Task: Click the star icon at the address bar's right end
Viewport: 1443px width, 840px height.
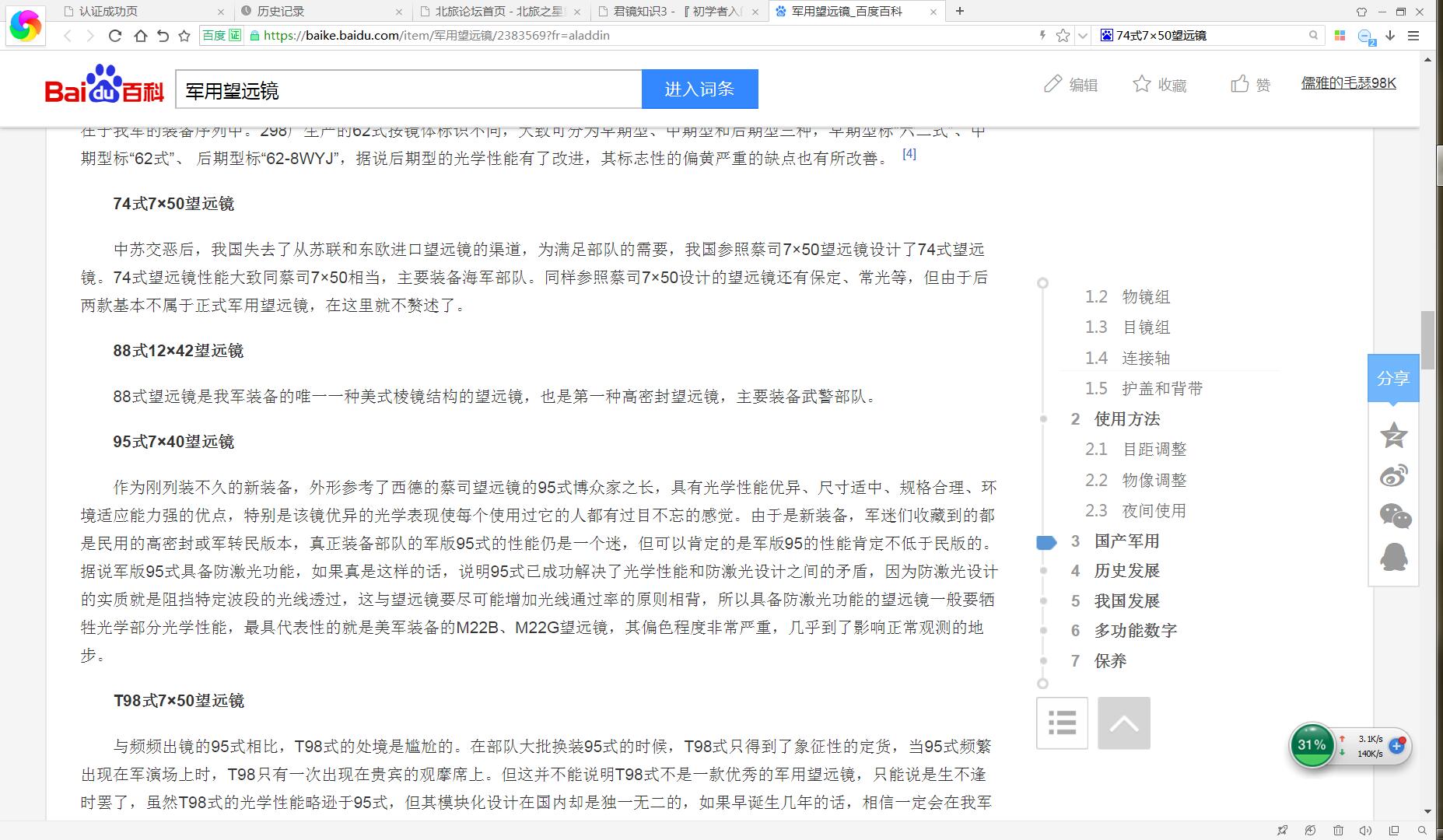Action: click(1063, 36)
